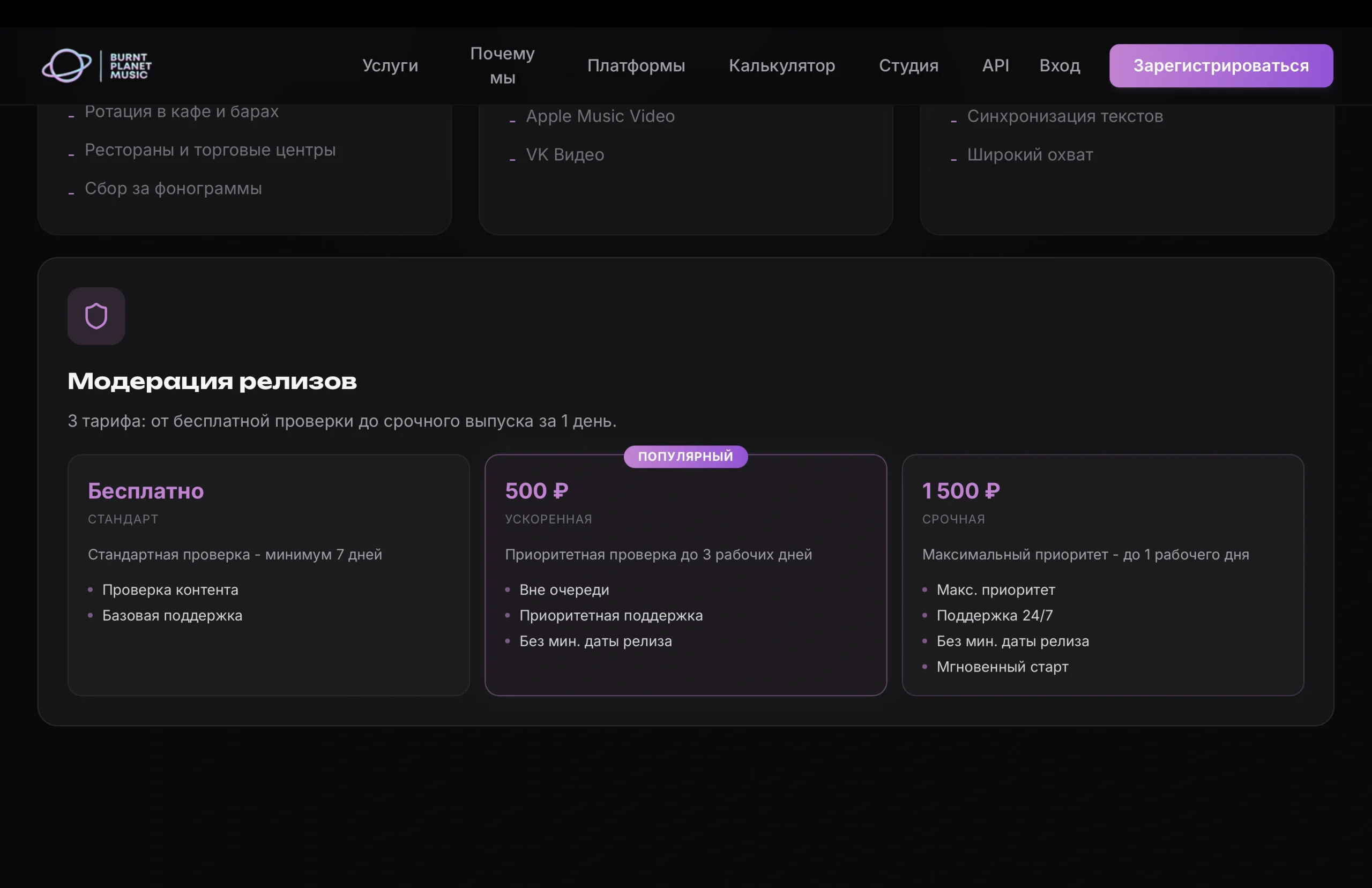The image size is (1372, 888).
Task: Click 'Макс. приоритет' bullet
Action: click(x=996, y=590)
